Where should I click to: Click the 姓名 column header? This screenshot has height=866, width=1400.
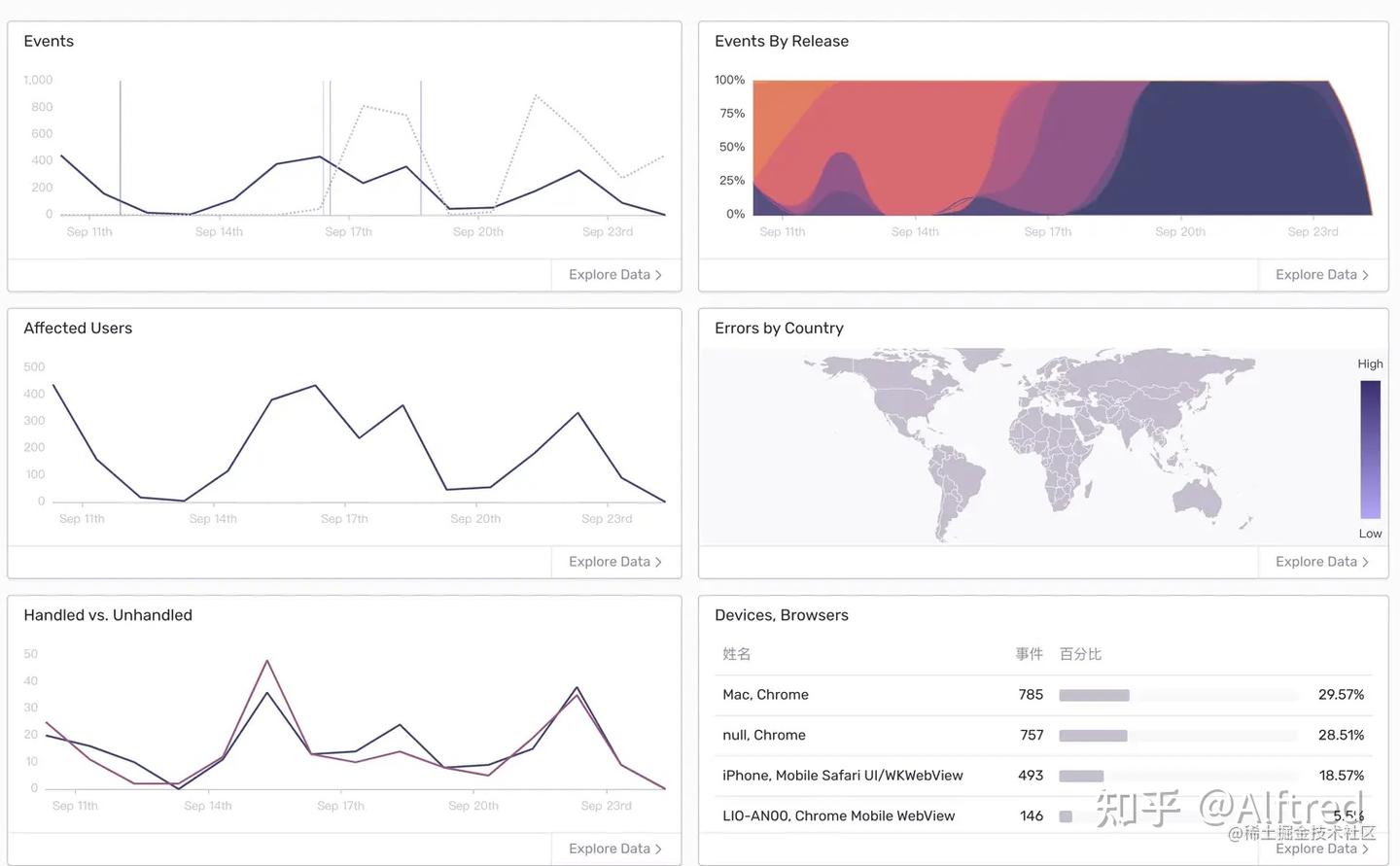pyautogui.click(x=737, y=654)
